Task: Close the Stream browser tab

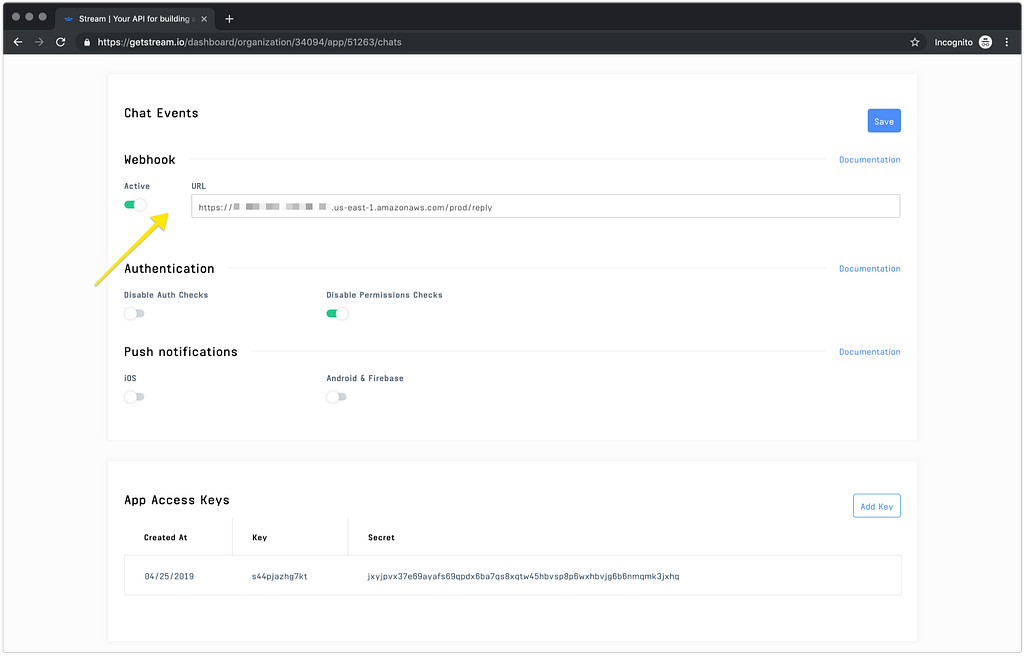Action: [x=204, y=19]
